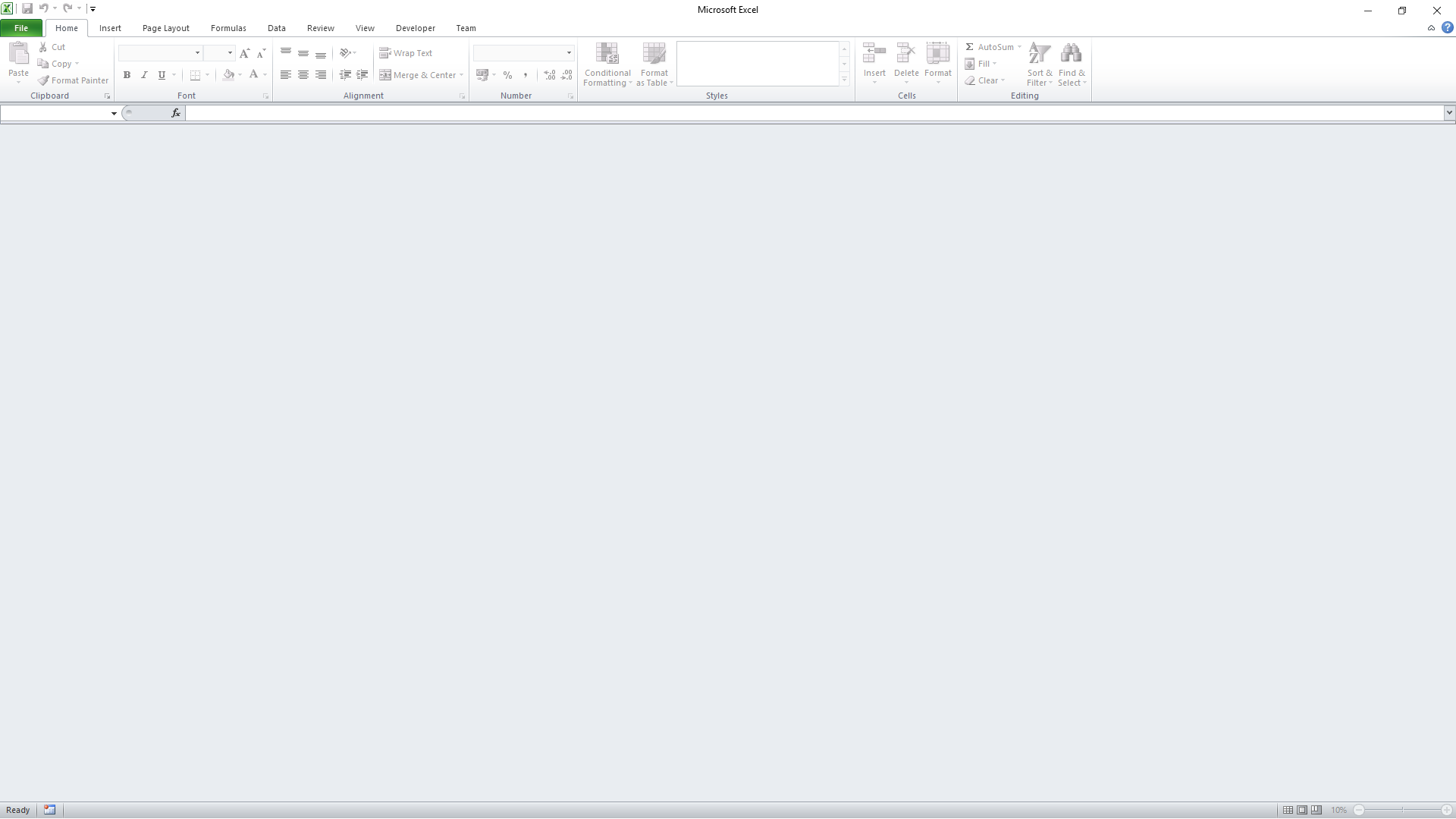
Task: Open the Font dialog launcher
Action: coord(265,96)
